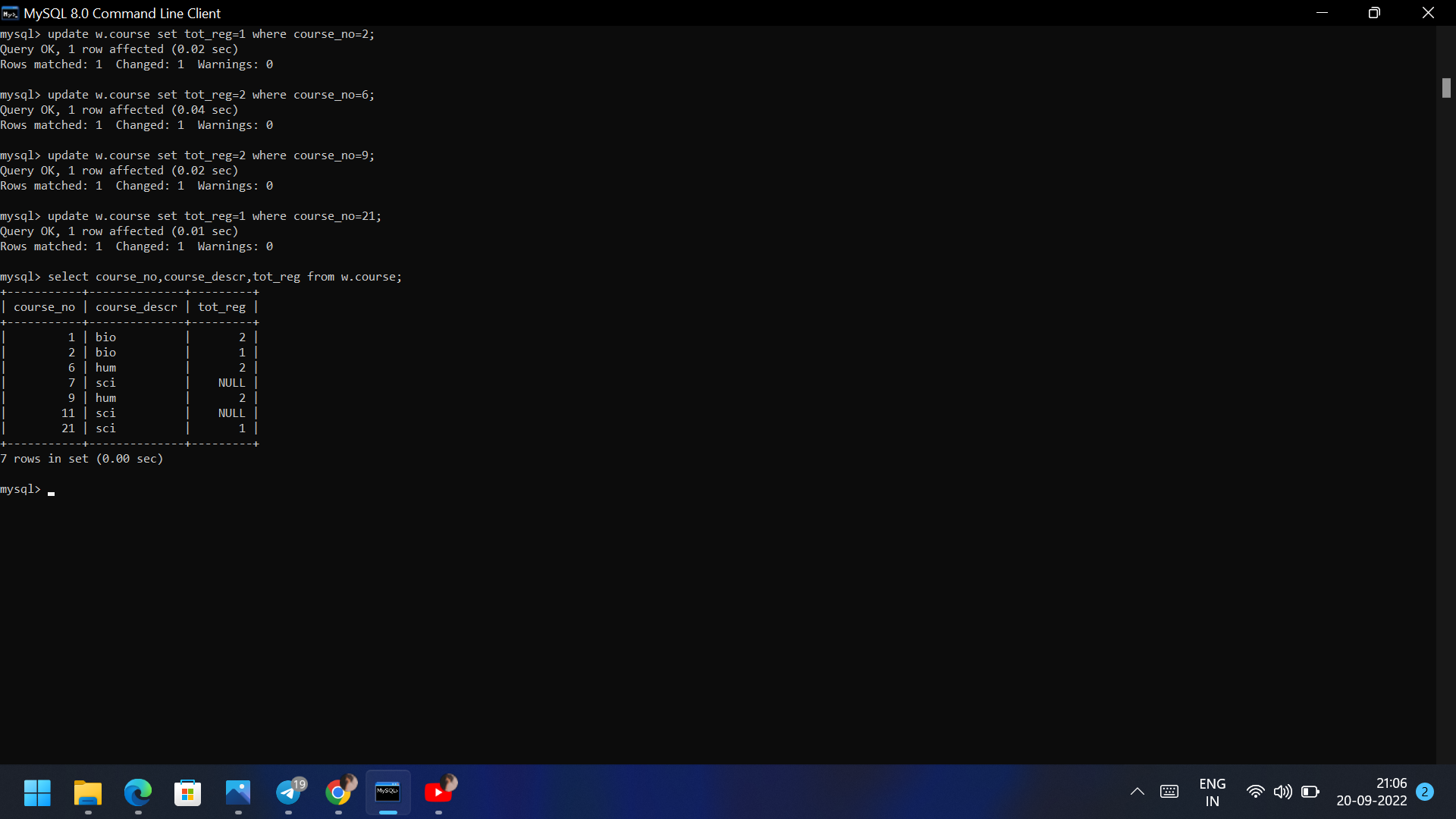This screenshot has height=819, width=1456.
Task: Select the MySQL Command Line taskbar icon
Action: coord(388,792)
